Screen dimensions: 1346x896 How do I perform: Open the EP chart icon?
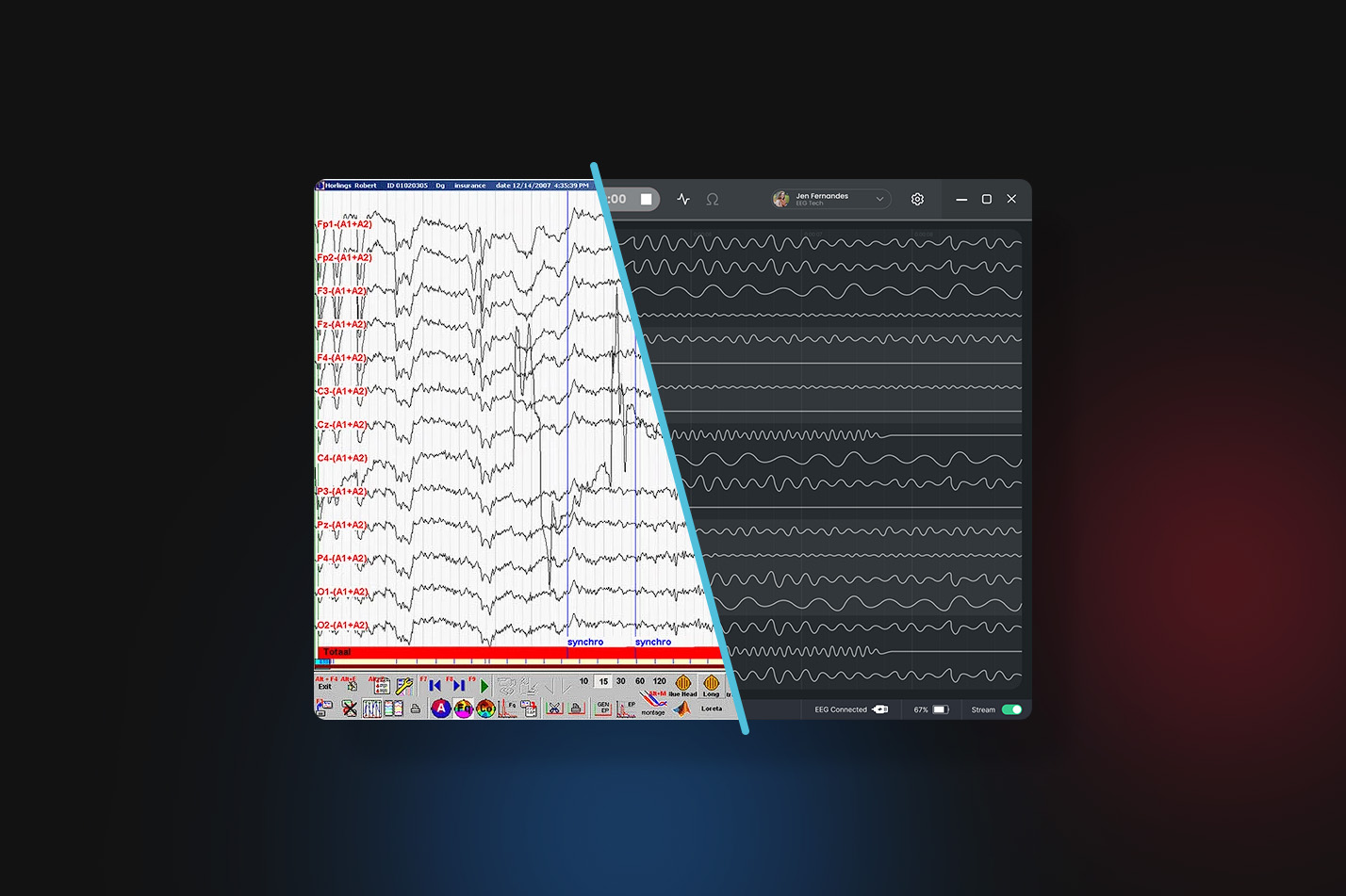click(x=627, y=709)
